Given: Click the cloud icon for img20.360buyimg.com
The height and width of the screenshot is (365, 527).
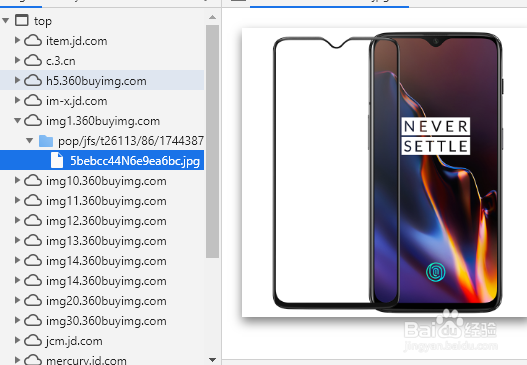Looking at the screenshot, I should (33, 300).
